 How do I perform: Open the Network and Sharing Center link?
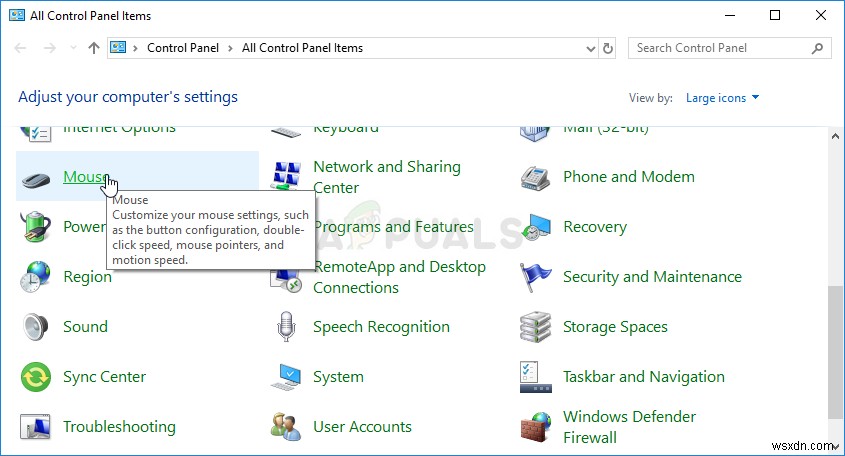point(386,177)
